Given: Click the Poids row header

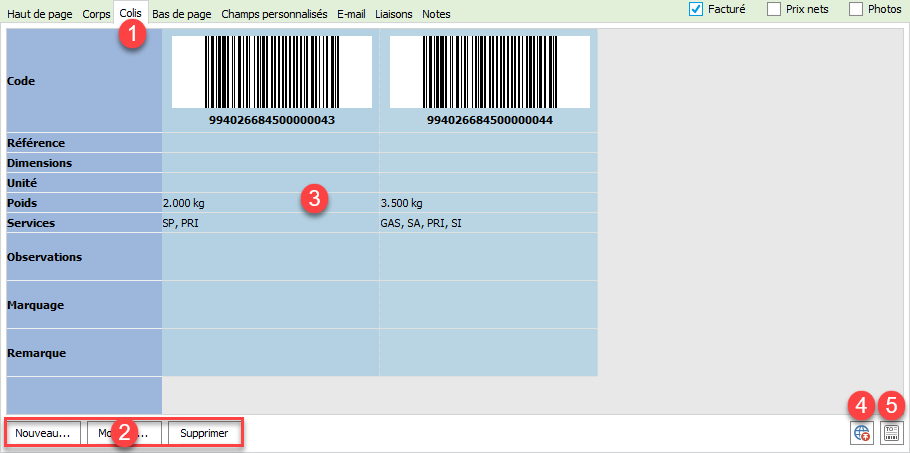Looking at the screenshot, I should pos(84,203).
